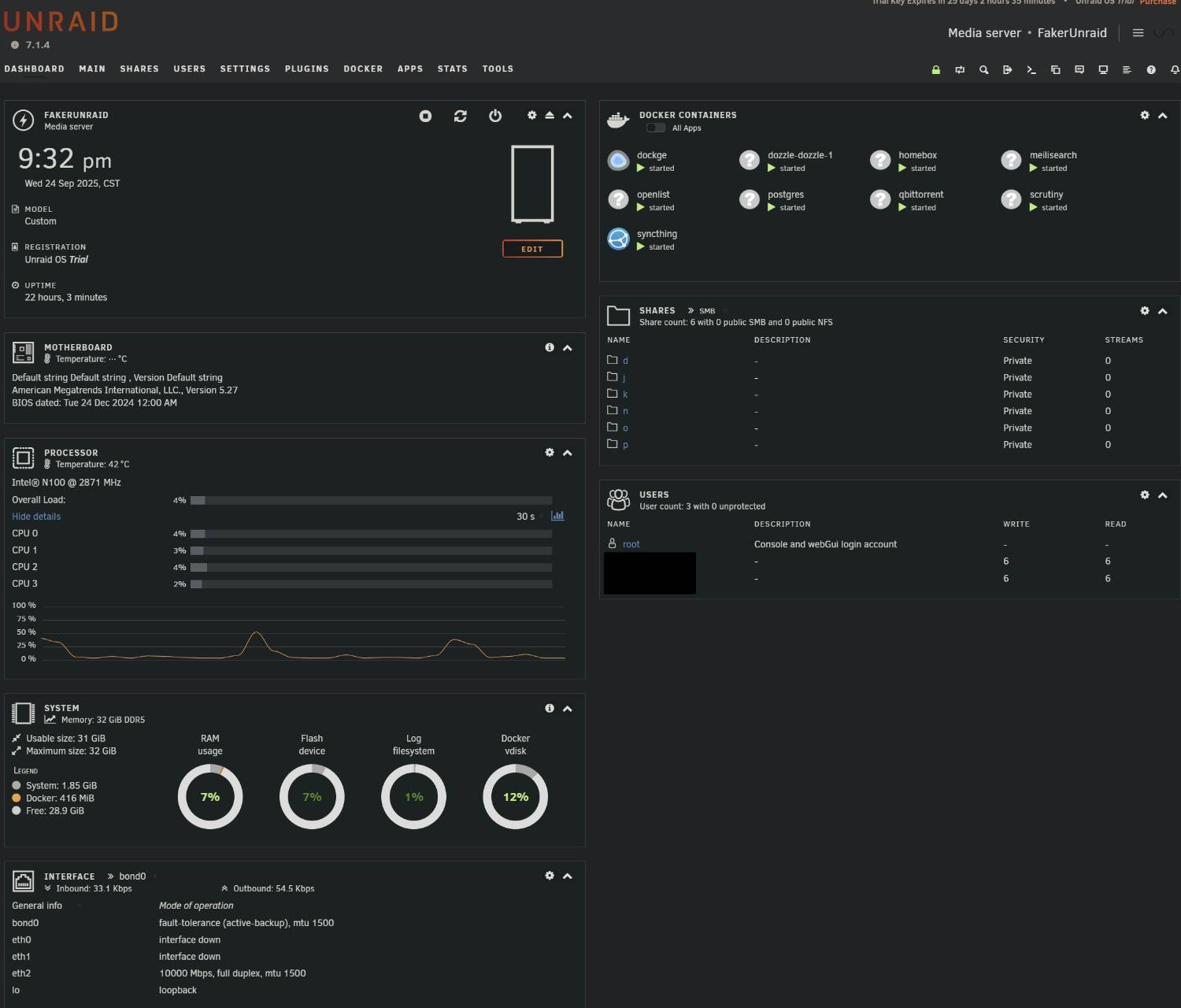This screenshot has width=1181, height=1008.
Task: Stop the array with the stop icon
Action: (425, 116)
